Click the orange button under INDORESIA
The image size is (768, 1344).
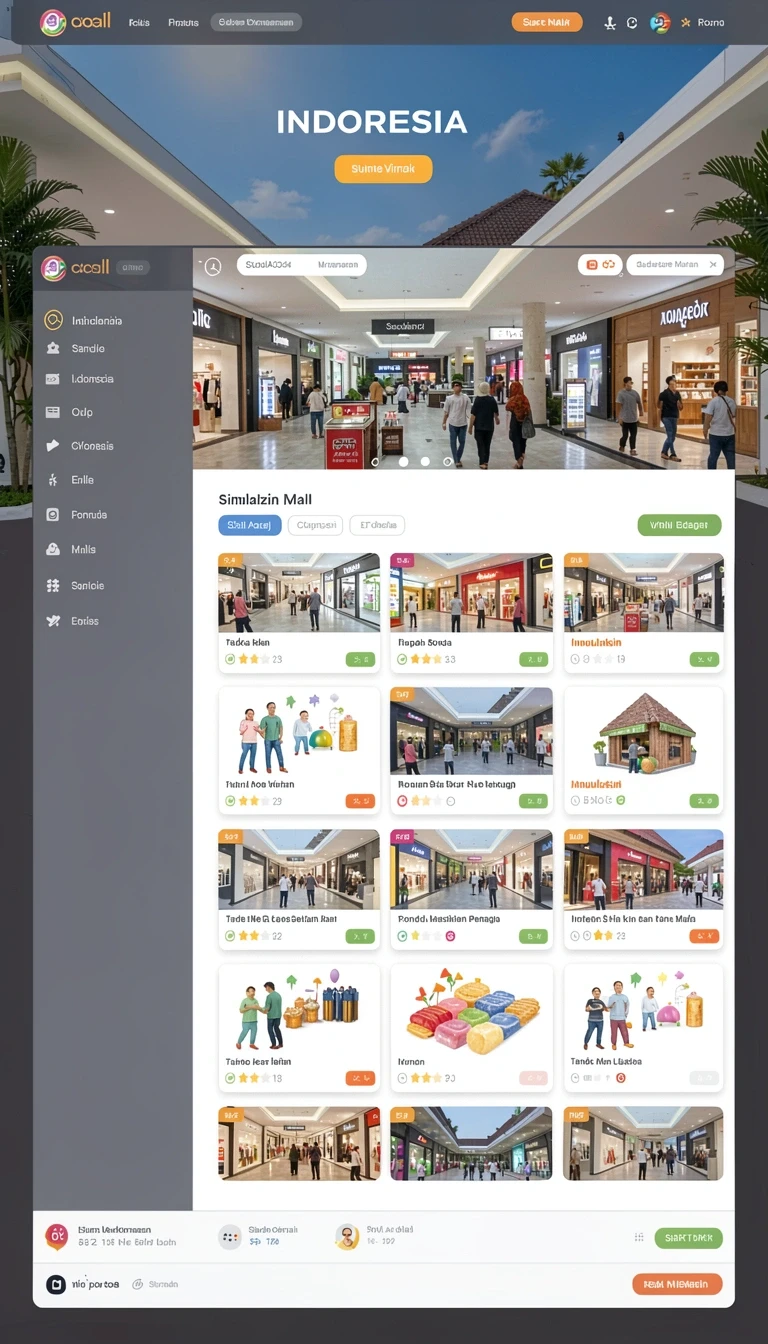[x=383, y=169]
